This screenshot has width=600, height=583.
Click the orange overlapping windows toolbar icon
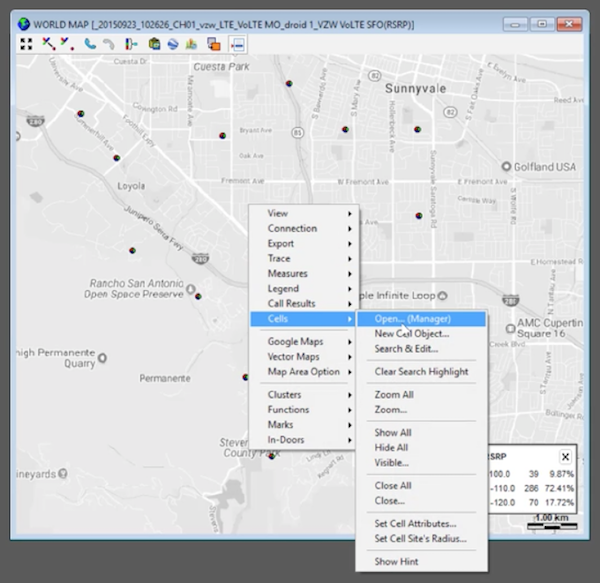coord(213,43)
